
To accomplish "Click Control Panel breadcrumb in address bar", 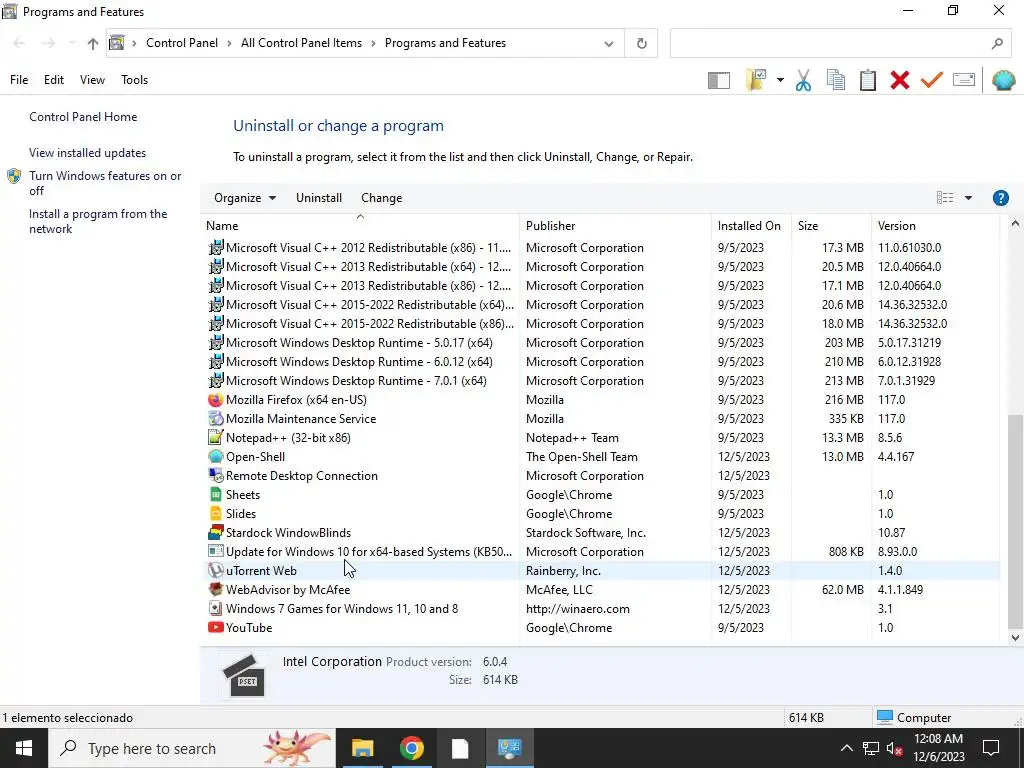I will [x=182, y=43].
